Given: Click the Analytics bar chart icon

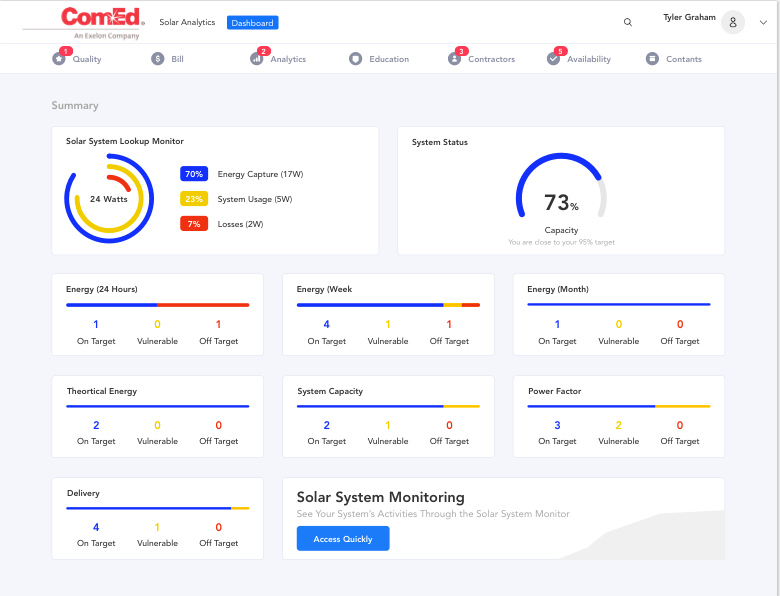Looking at the screenshot, I should (x=256, y=59).
